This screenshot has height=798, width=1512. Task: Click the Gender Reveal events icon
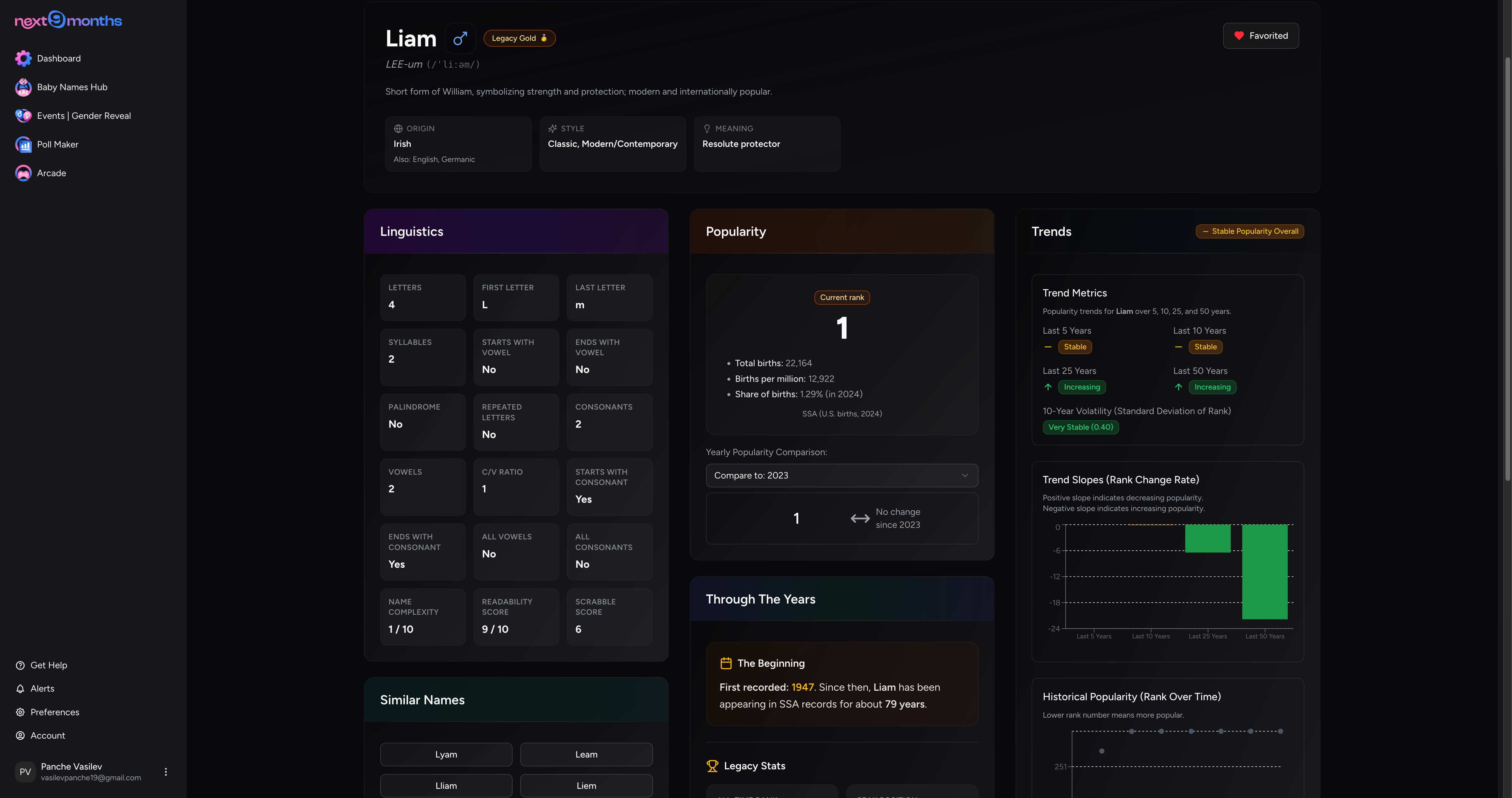23,116
